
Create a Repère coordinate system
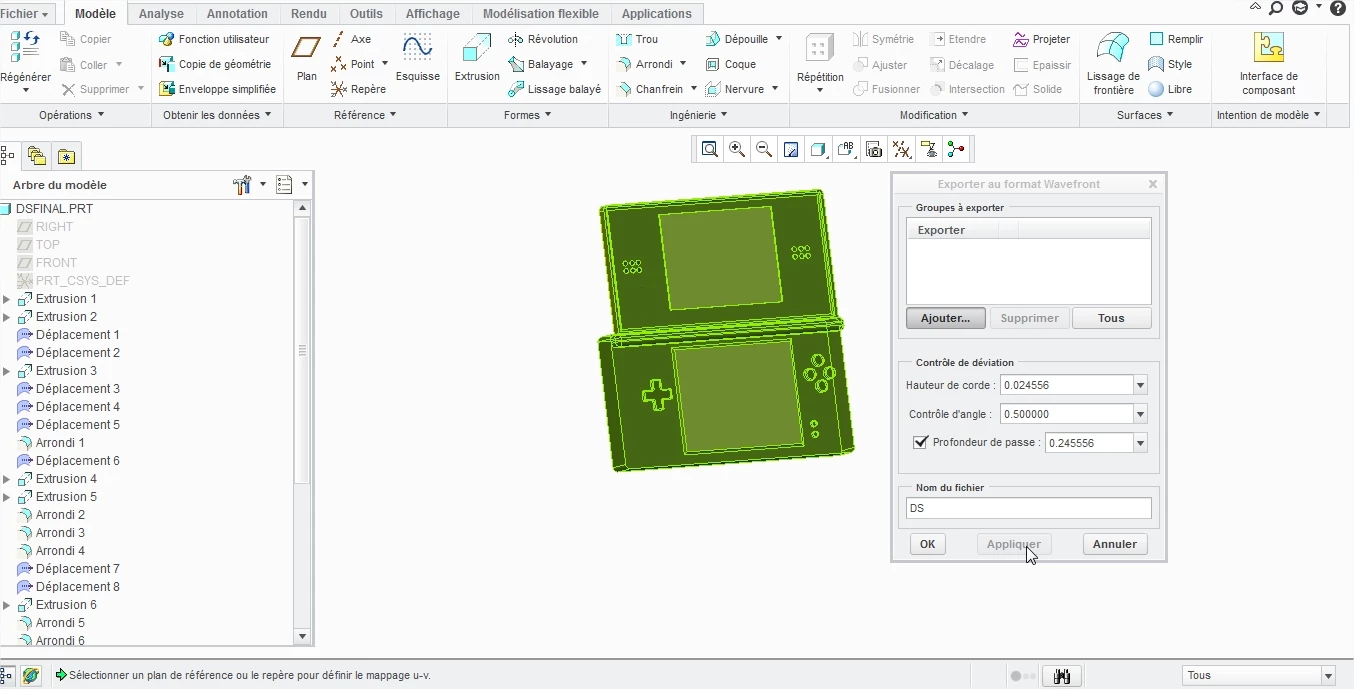tap(358, 89)
